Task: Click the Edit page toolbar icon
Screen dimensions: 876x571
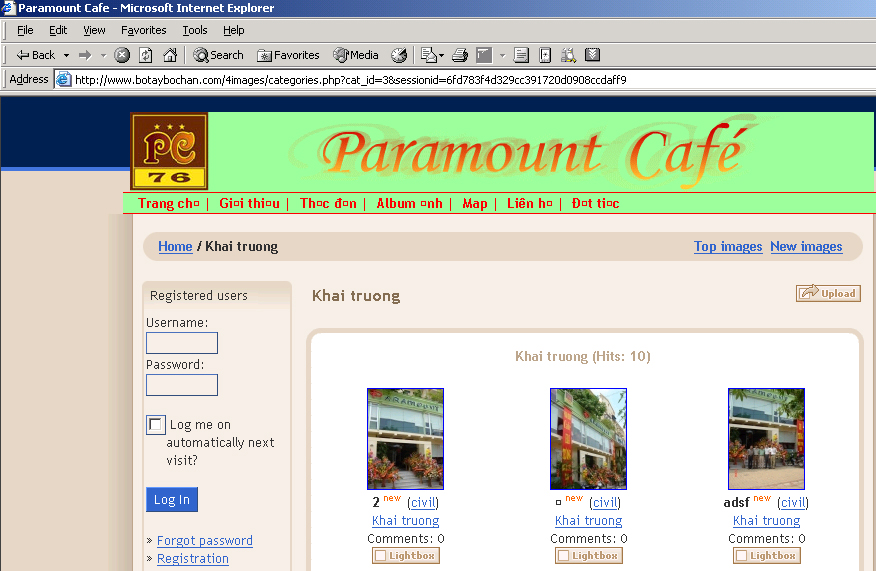Action: coord(484,55)
